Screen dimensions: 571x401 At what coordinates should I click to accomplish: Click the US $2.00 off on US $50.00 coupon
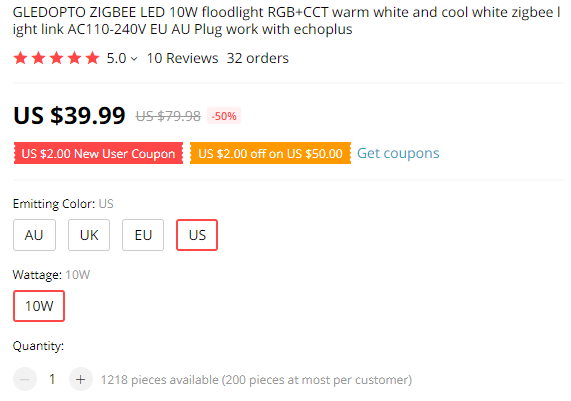click(270, 153)
